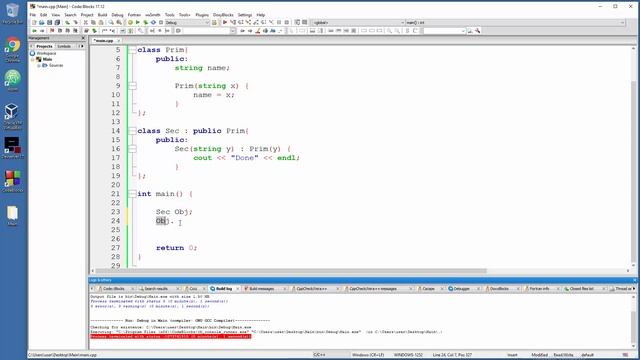This screenshot has height=360, width=640.
Task: Click the Abort build icon
Action: (161, 22)
